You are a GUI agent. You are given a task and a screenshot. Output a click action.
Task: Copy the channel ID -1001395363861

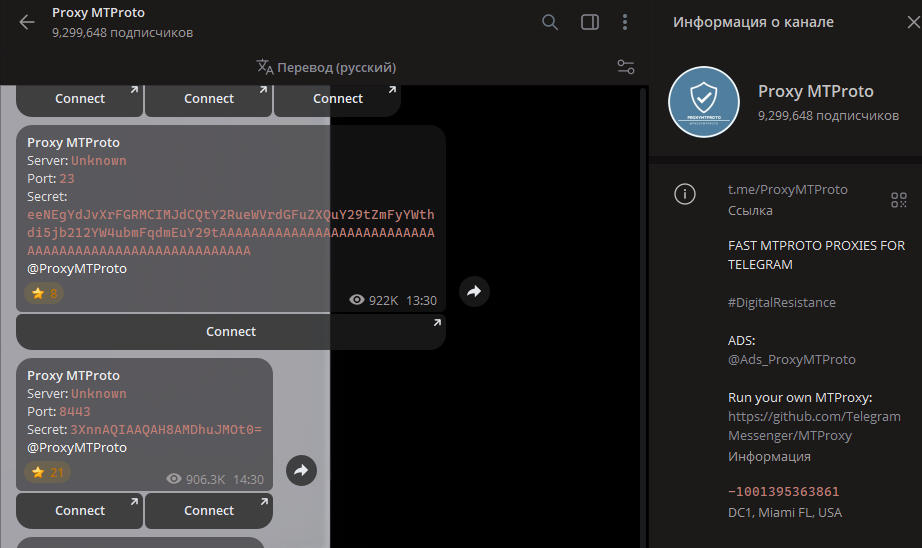click(x=783, y=491)
